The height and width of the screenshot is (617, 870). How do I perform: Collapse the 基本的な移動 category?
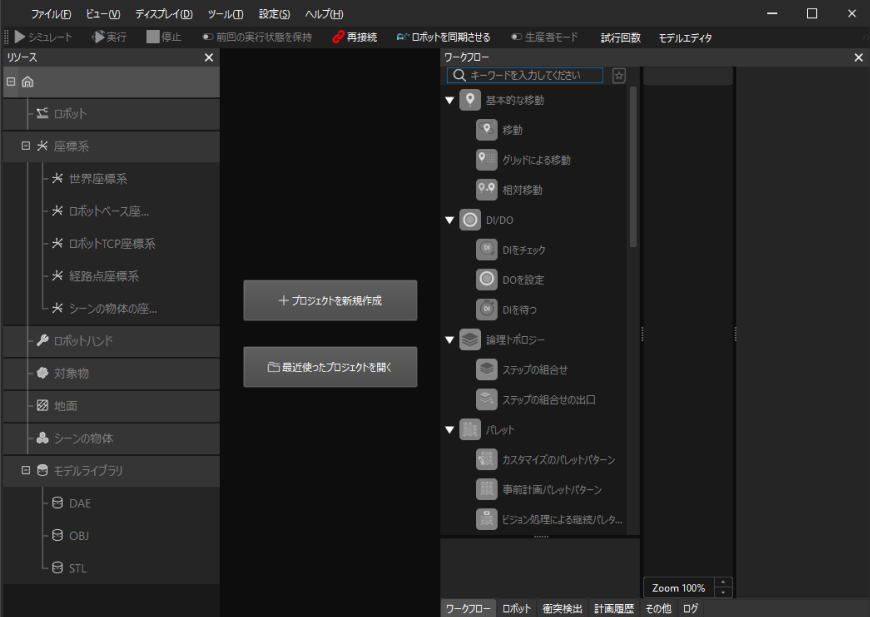pos(450,100)
